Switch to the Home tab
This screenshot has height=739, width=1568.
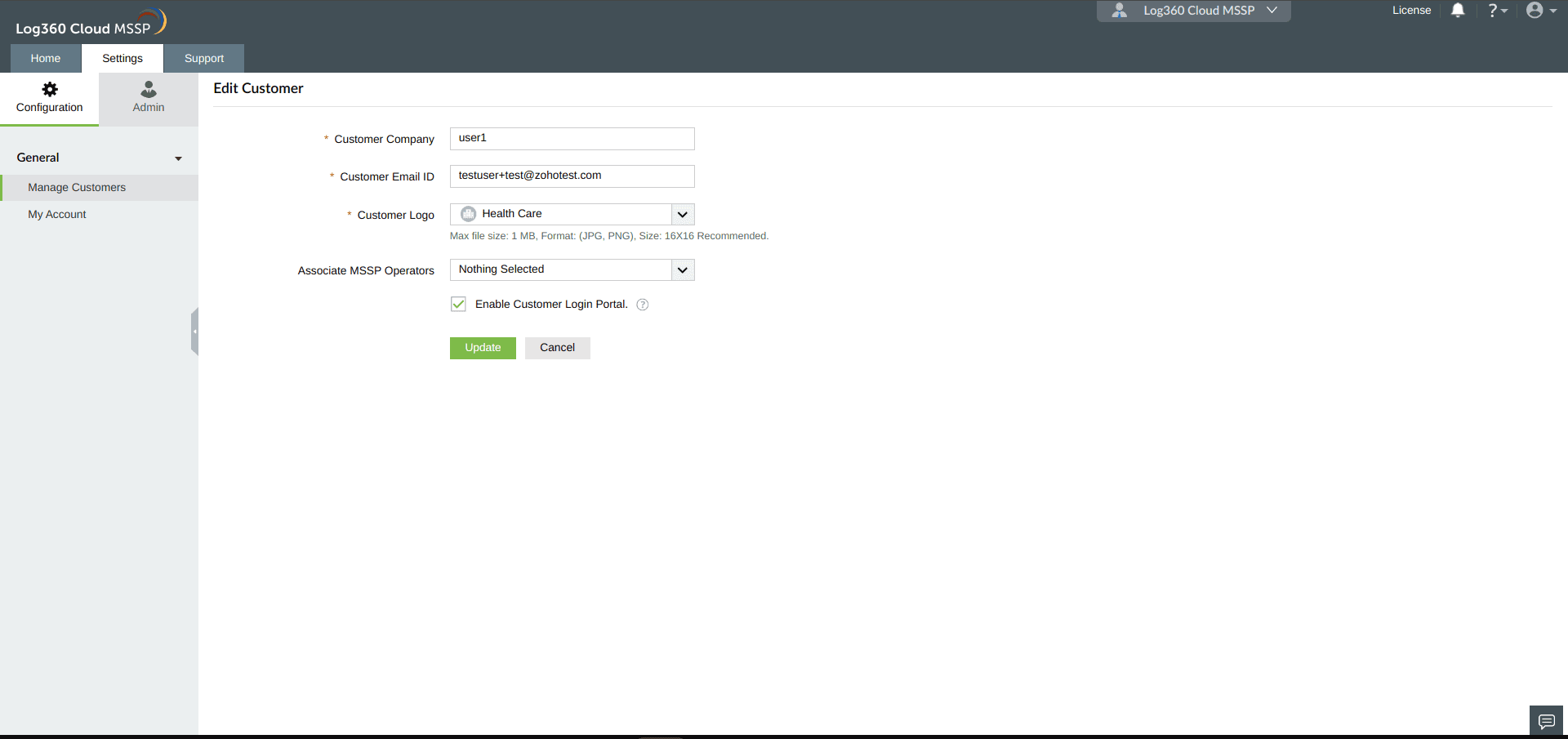point(45,58)
